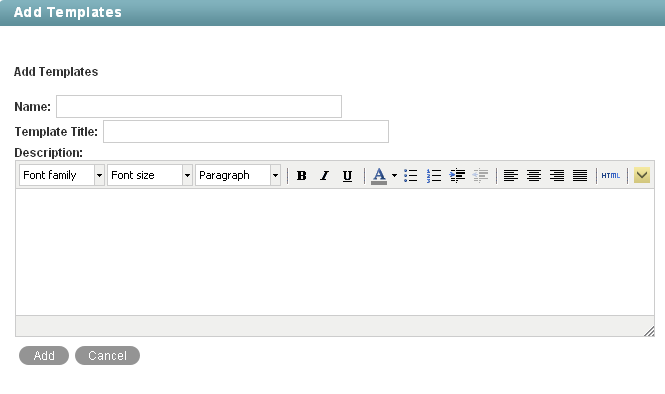Click the Add button
665x394 pixels.
pos(44,355)
